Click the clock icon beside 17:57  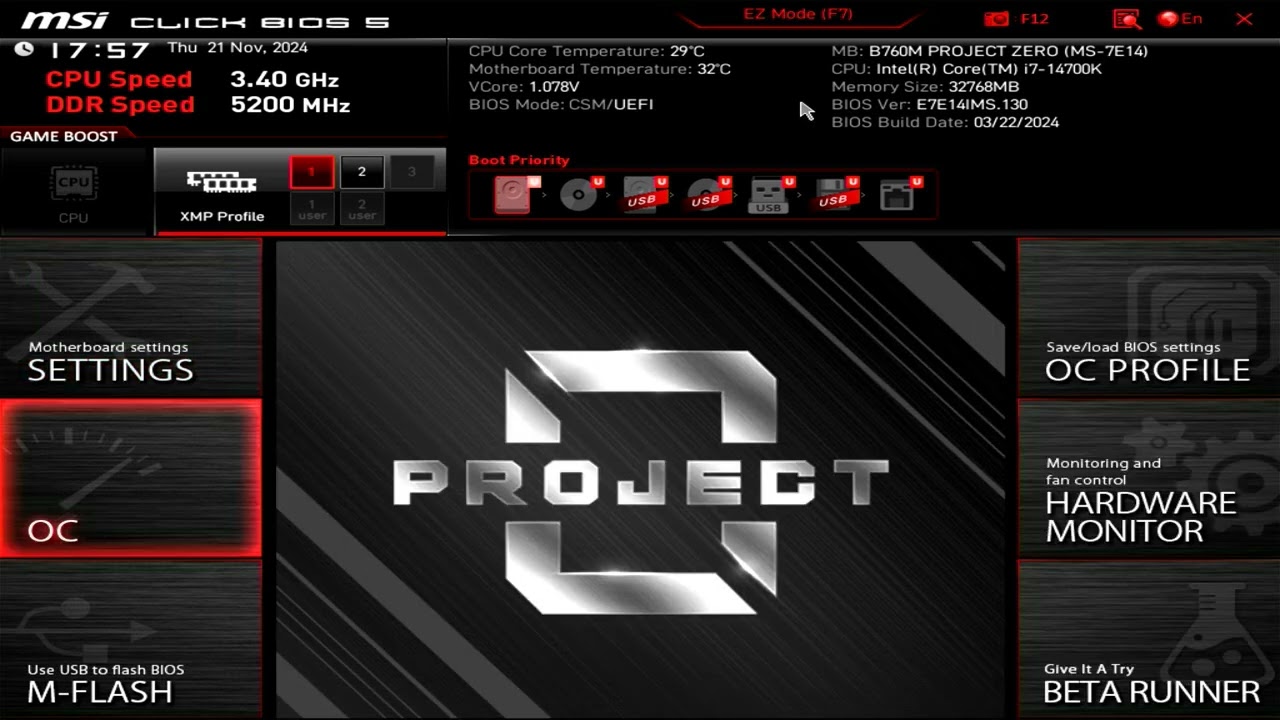point(24,48)
